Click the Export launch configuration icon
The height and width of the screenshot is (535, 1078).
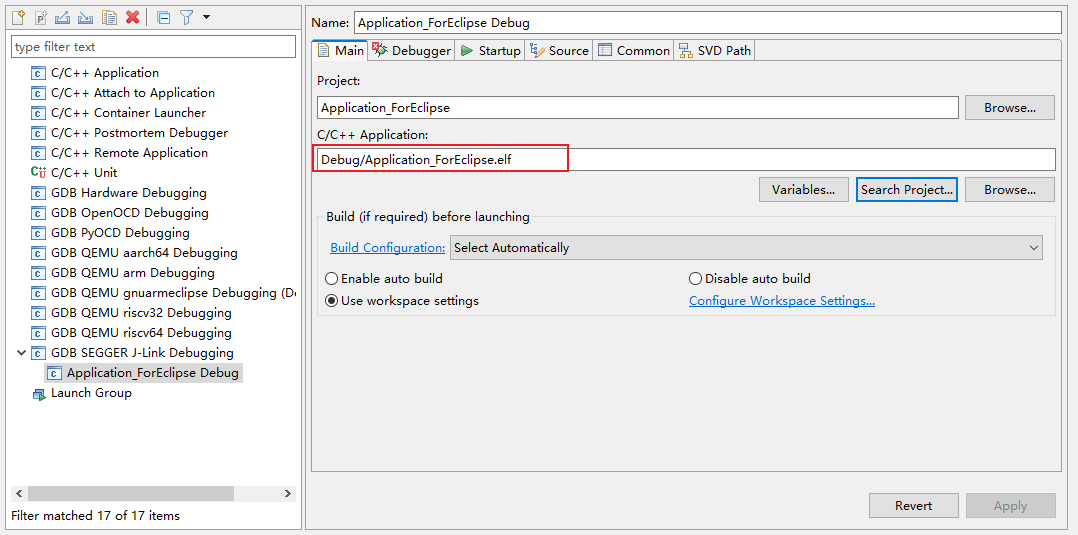(63, 17)
